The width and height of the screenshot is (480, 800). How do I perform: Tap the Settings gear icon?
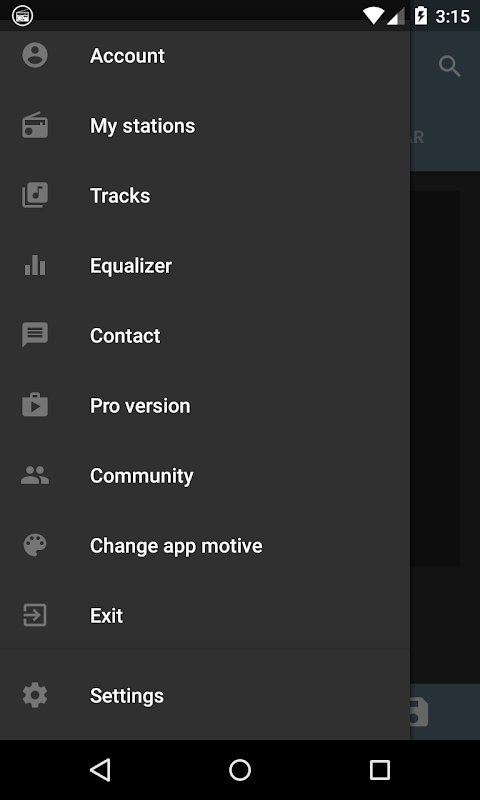tap(35, 695)
